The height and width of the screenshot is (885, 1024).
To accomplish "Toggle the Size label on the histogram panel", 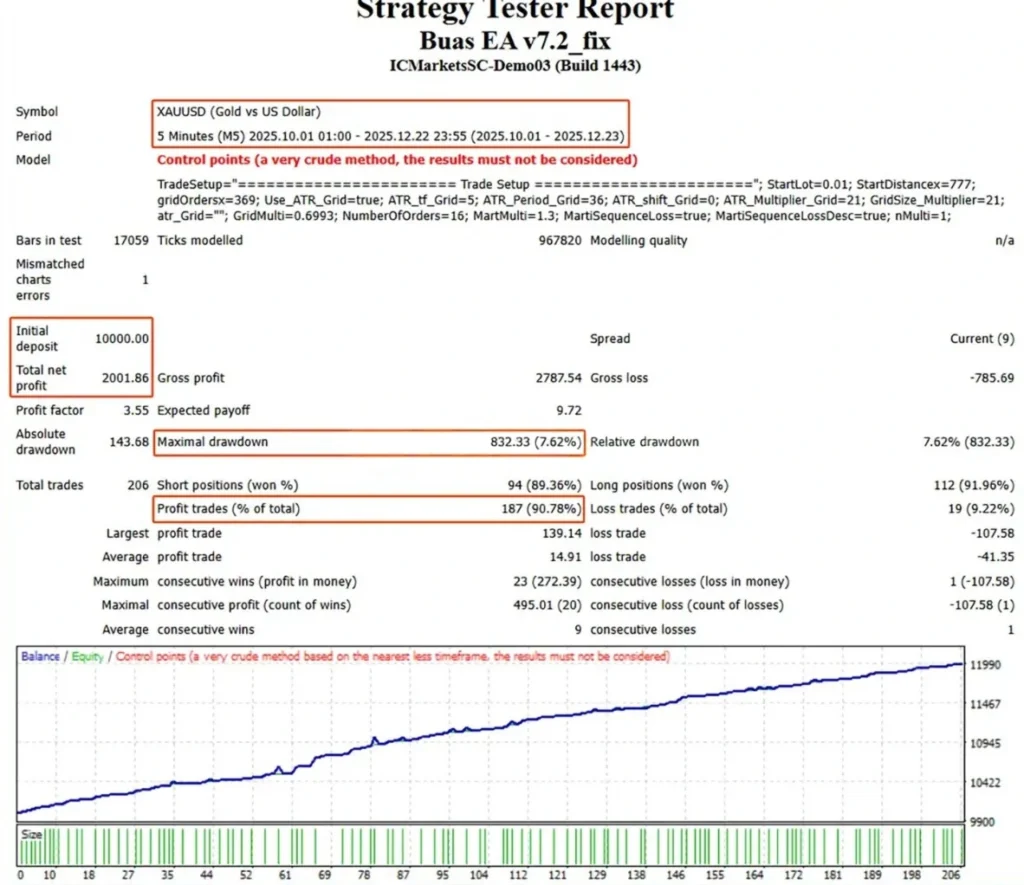I will click(31, 832).
